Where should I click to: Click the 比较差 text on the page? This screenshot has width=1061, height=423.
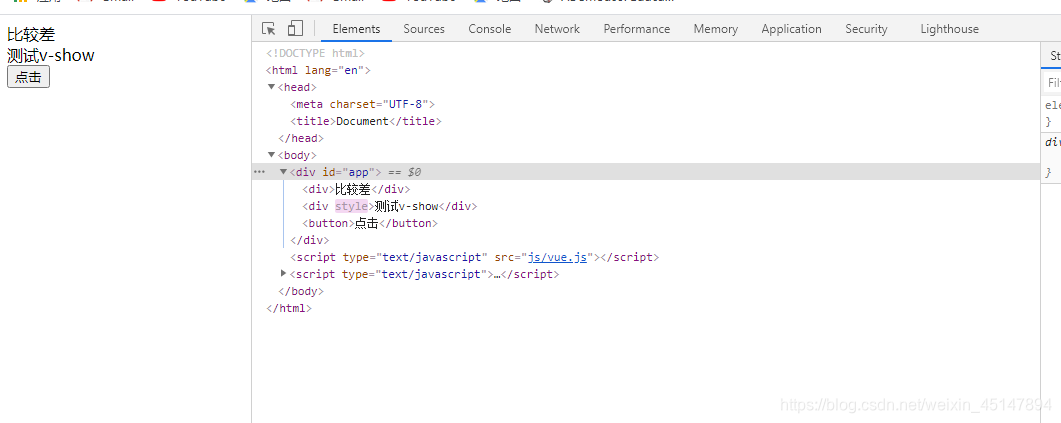(31, 35)
